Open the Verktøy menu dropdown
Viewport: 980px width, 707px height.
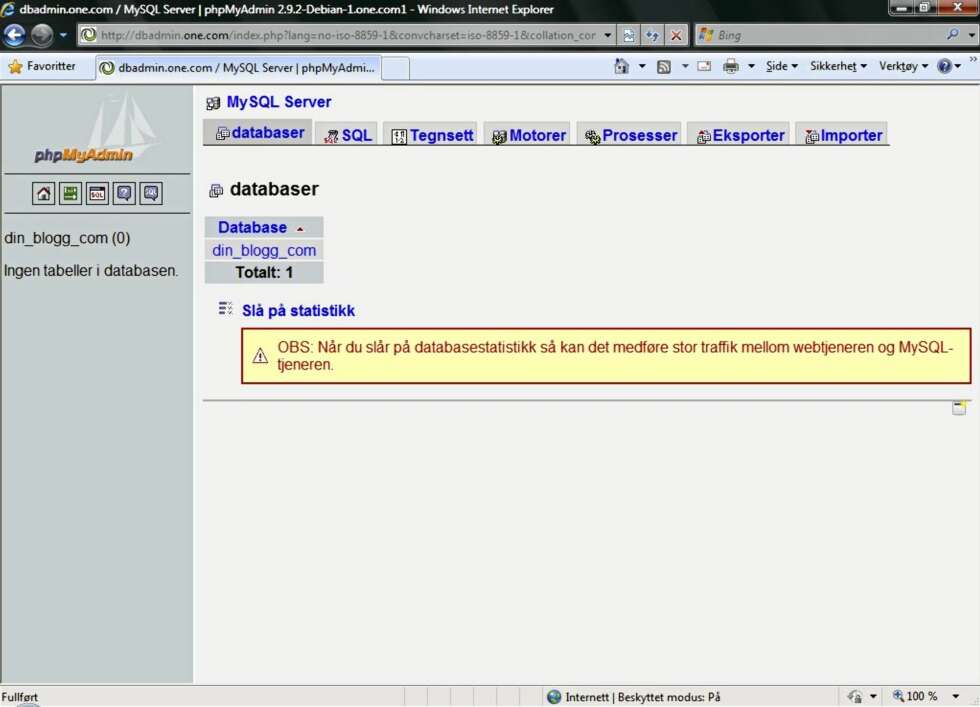(903, 66)
